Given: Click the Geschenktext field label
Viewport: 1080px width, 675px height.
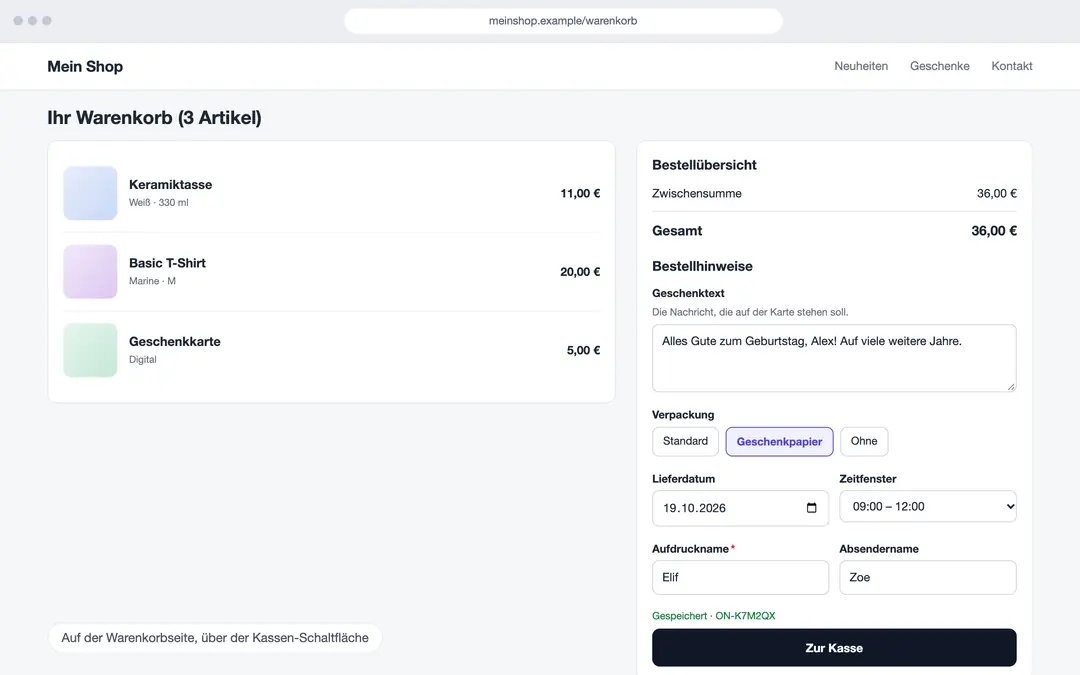Looking at the screenshot, I should pyautogui.click(x=688, y=293).
